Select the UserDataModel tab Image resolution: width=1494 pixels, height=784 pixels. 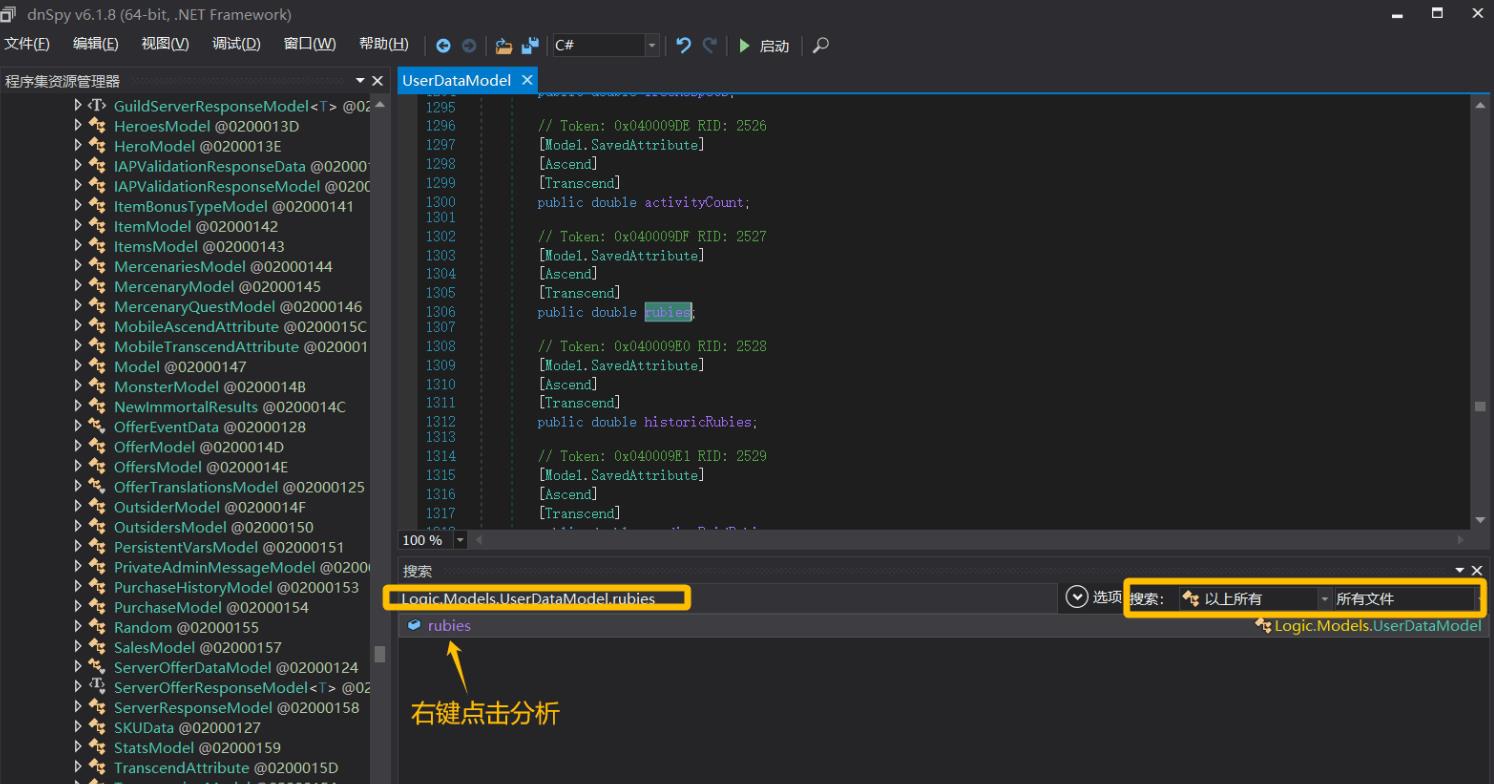[x=457, y=80]
